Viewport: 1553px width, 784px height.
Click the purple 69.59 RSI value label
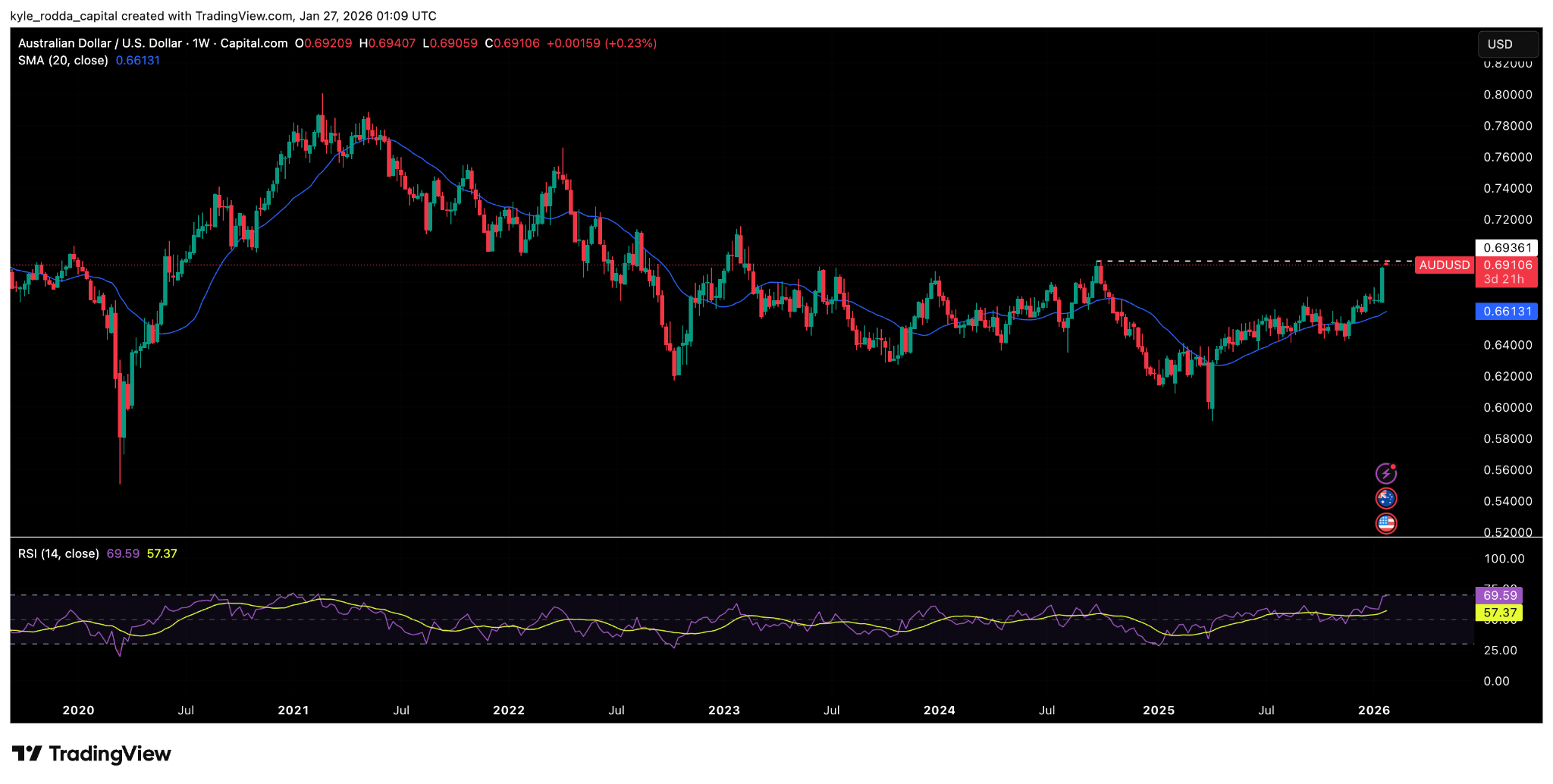pyautogui.click(x=1498, y=596)
